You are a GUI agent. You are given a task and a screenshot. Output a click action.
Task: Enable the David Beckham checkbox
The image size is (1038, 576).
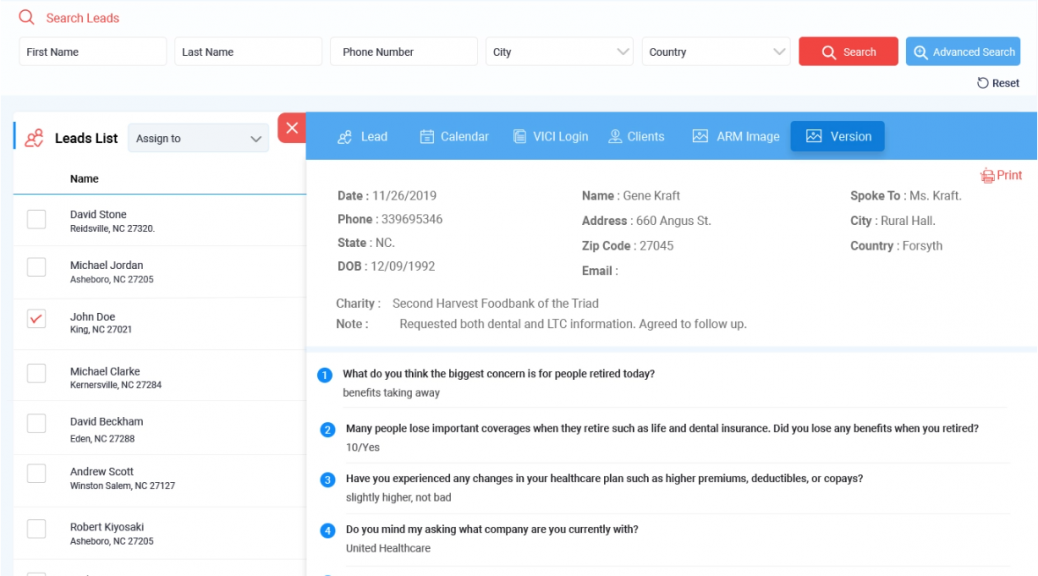point(36,424)
